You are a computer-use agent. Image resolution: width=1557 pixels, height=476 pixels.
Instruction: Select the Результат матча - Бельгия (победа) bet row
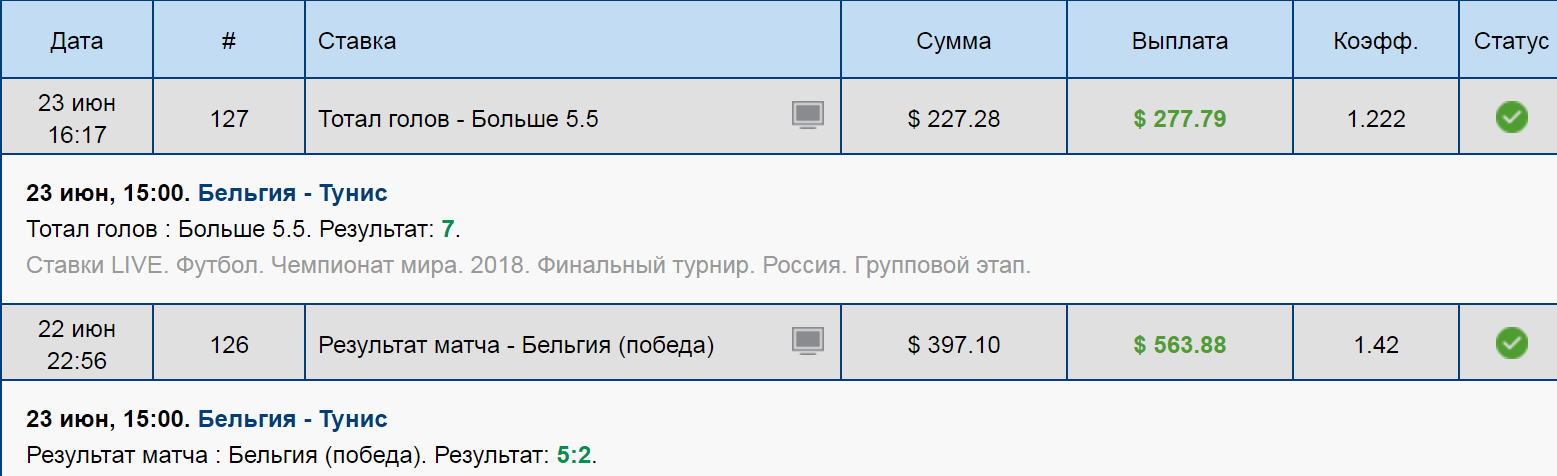pos(516,345)
